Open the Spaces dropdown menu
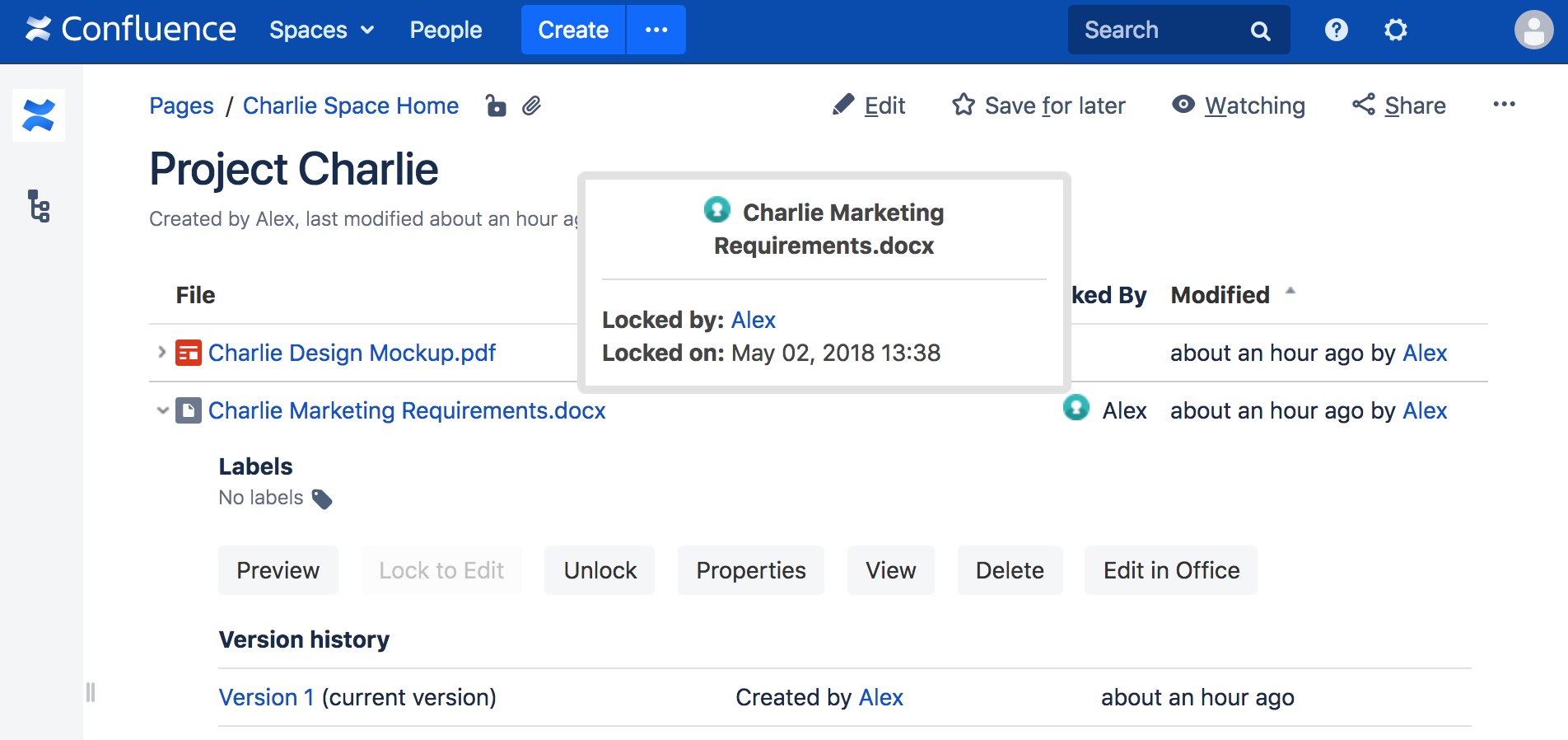1568x740 pixels. (x=322, y=30)
